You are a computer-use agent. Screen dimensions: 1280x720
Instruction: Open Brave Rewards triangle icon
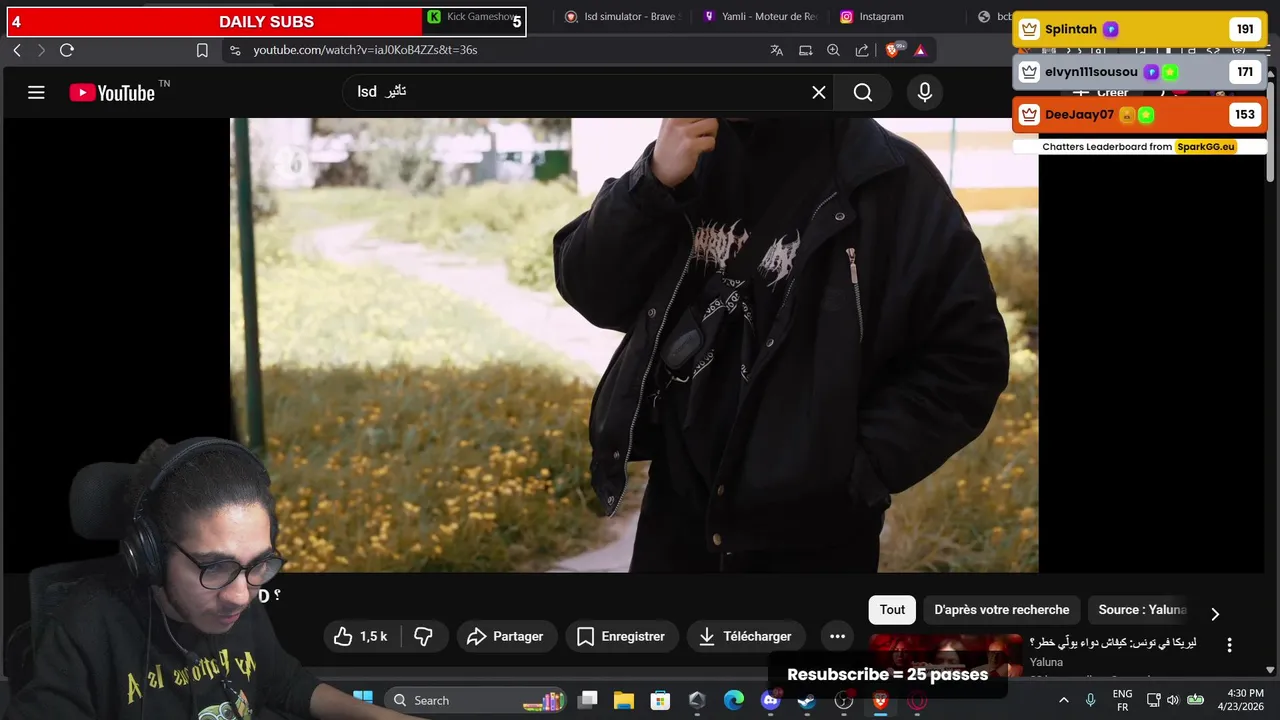(920, 50)
